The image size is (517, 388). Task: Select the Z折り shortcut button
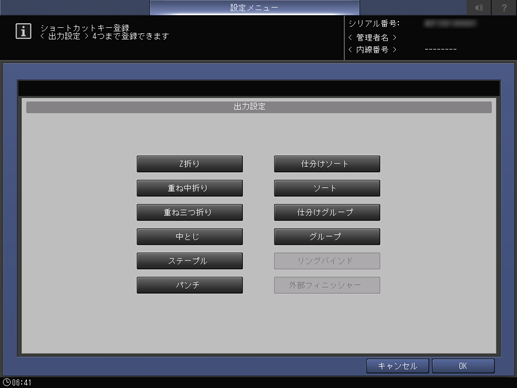[x=190, y=164]
